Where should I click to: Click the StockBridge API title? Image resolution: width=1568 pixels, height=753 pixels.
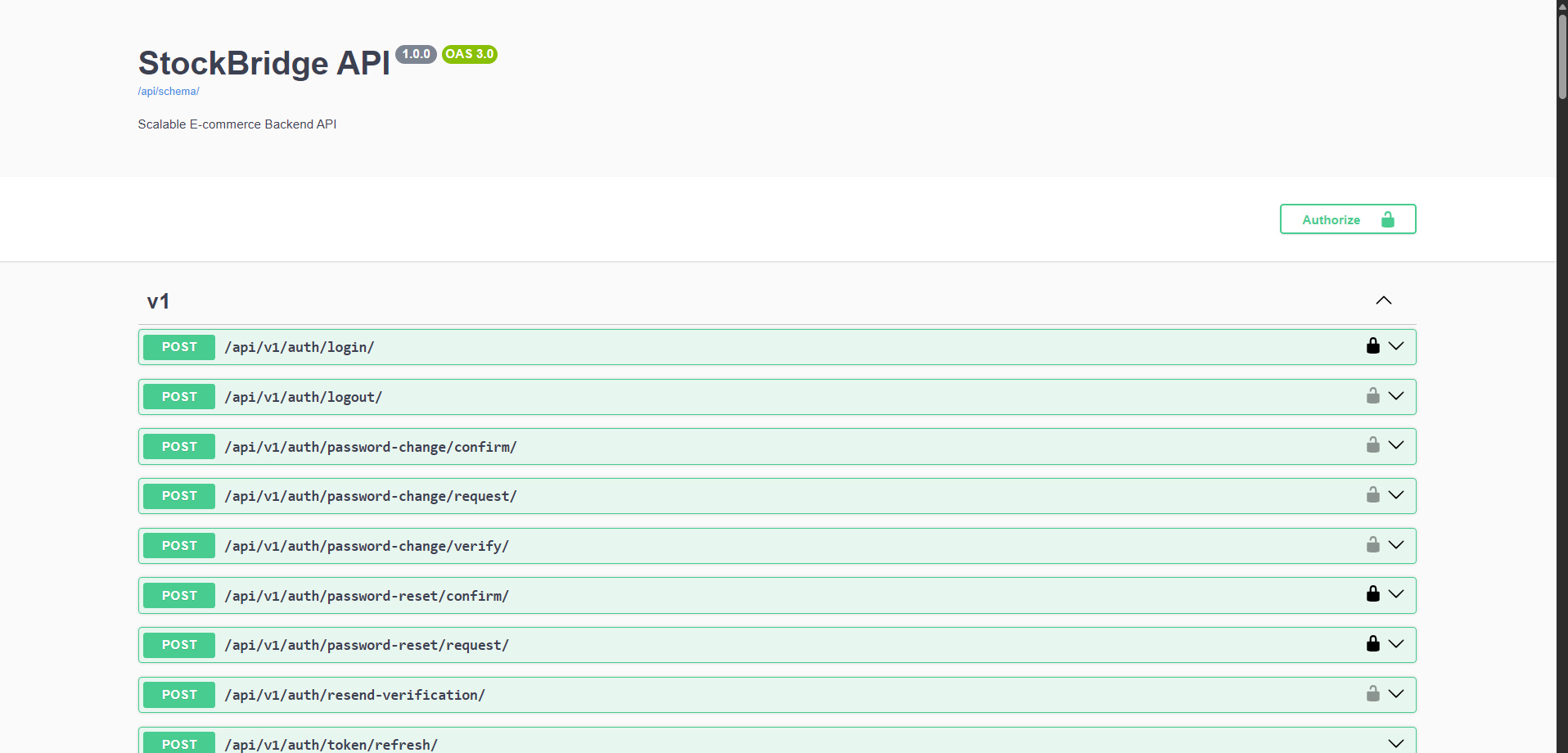[x=264, y=63]
